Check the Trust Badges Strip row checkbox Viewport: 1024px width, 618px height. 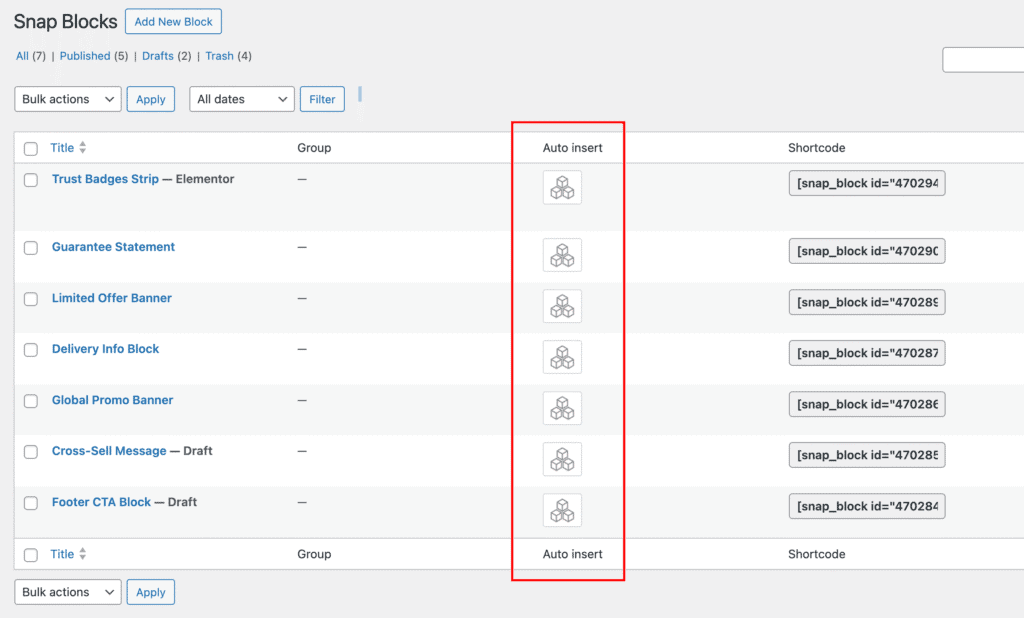pos(31,180)
